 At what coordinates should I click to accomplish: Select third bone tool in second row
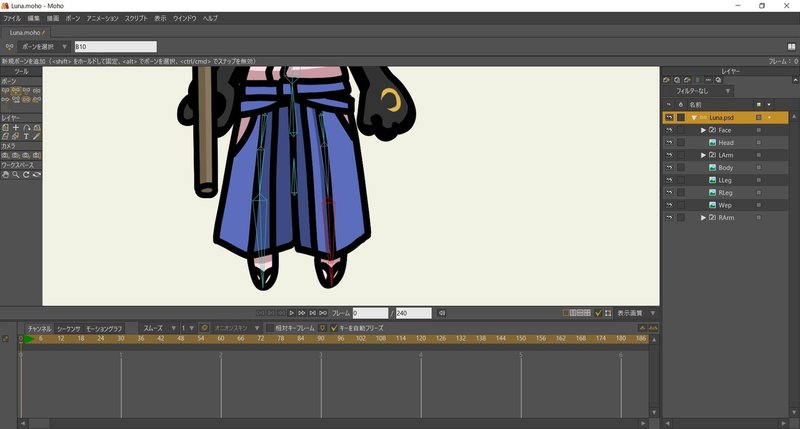[26, 99]
